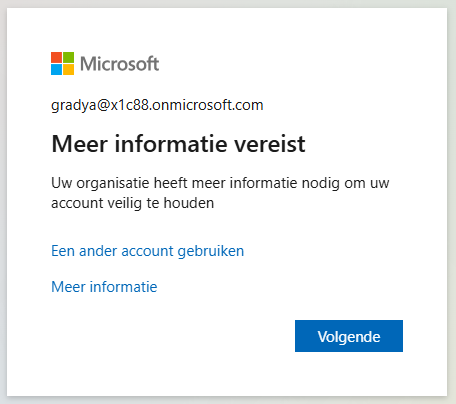The image size is (456, 404).
Task: Click empty white area left of Volgende
Action: click(x=167, y=336)
